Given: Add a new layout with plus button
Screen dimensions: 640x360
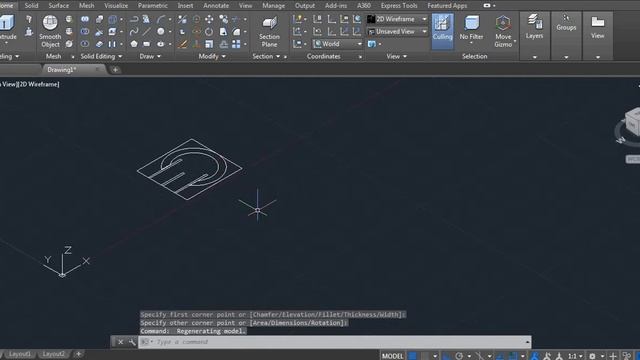Looking at the screenshot, I should 78,354.
